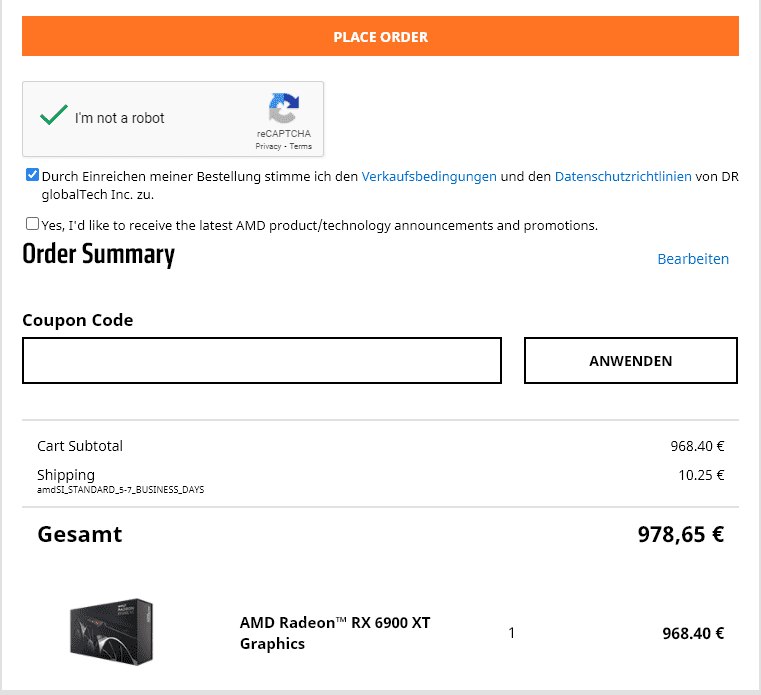Click the Gesamt total amount 978,65 €
The image size is (761, 695).
click(x=681, y=534)
